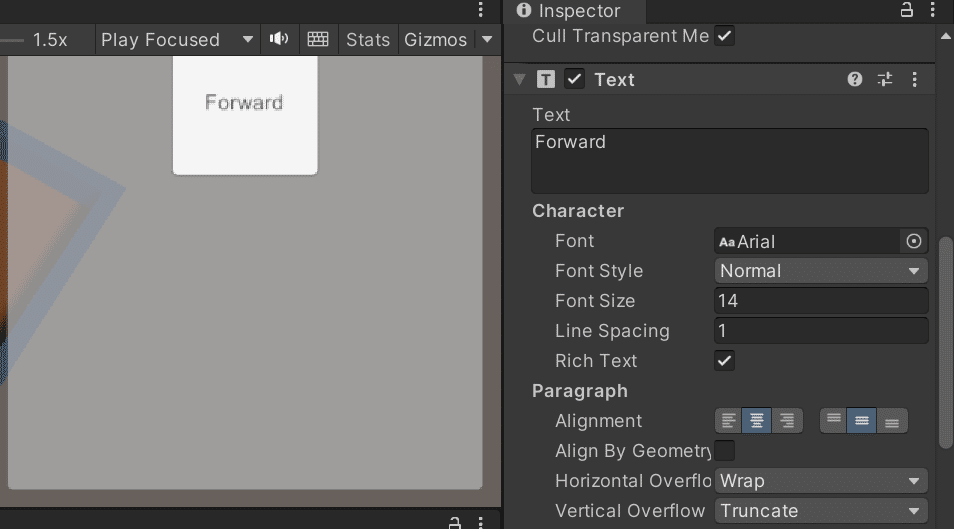
Task: Open the Font Style dropdown
Action: pyautogui.click(x=821, y=271)
